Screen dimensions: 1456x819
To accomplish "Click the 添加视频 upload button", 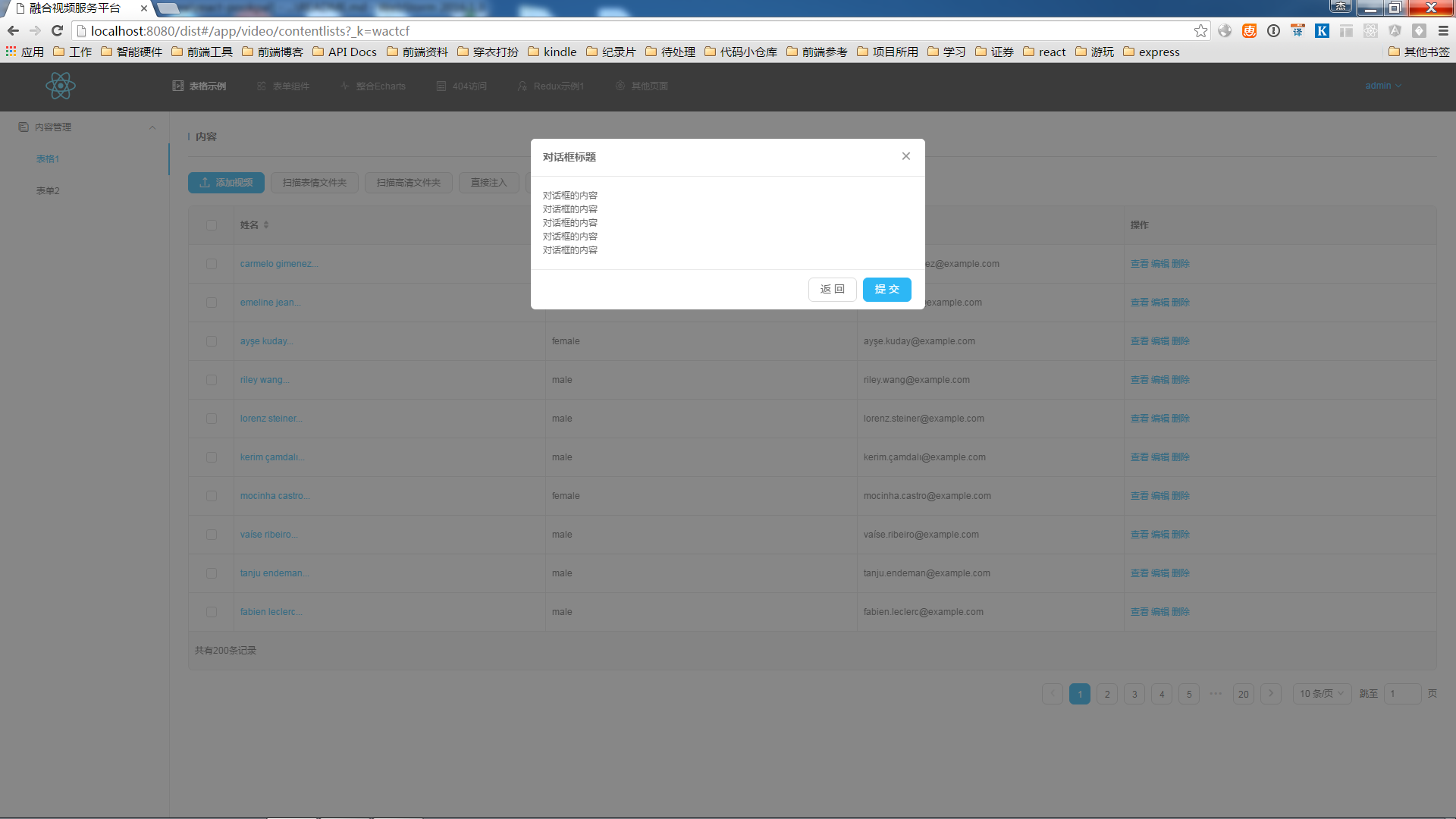I will (226, 183).
